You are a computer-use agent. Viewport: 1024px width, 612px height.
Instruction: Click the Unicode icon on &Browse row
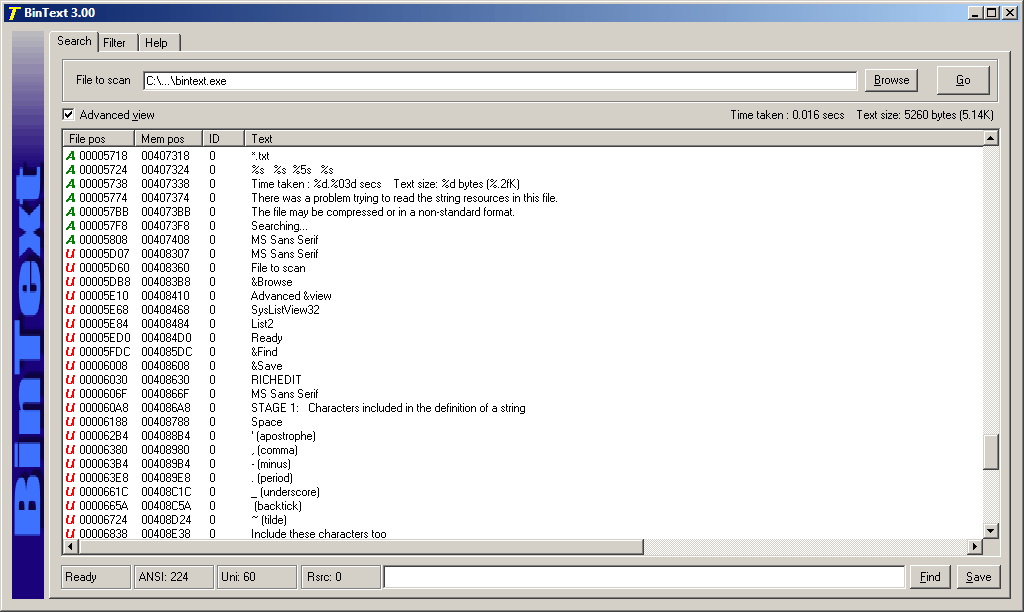71,282
